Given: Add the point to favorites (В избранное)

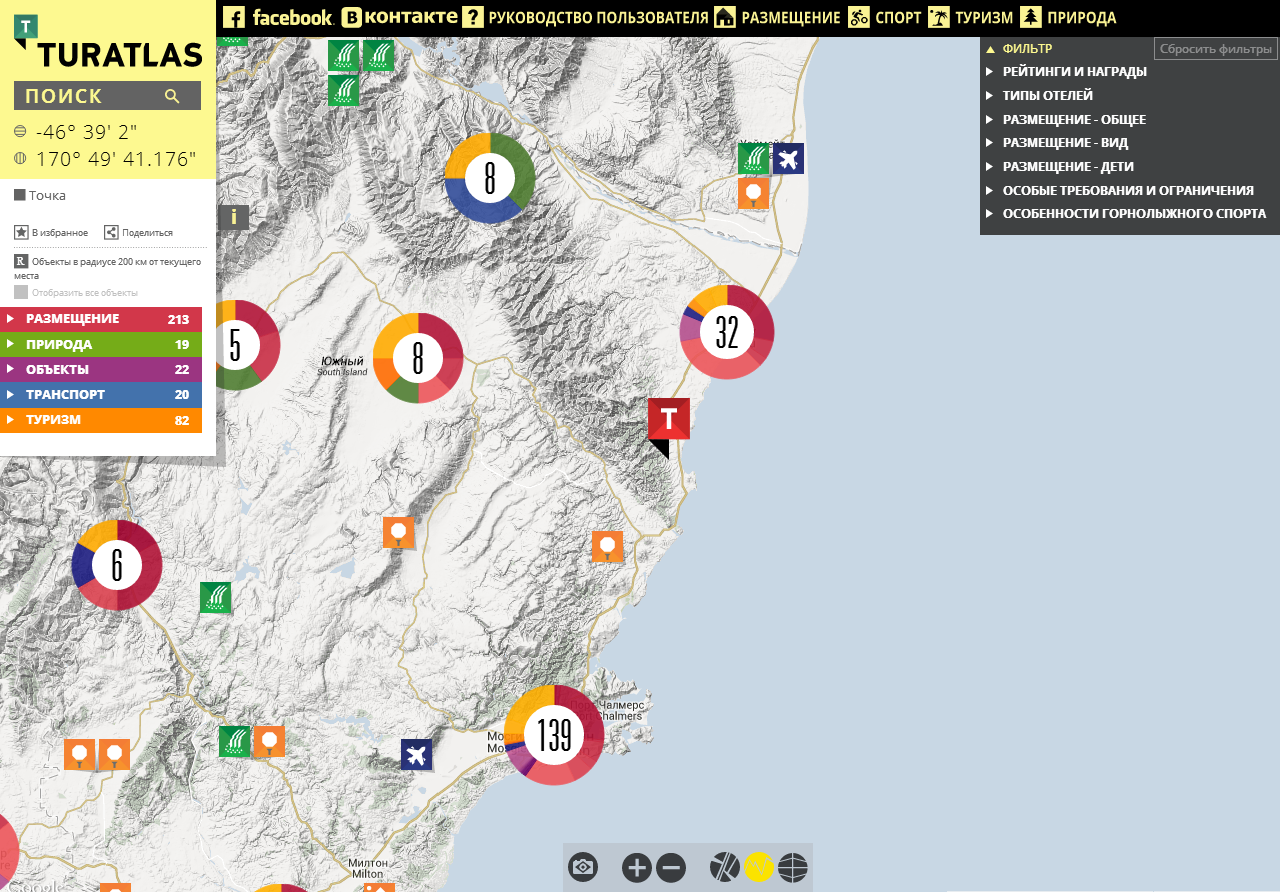Looking at the screenshot, I should pyautogui.click(x=51, y=232).
